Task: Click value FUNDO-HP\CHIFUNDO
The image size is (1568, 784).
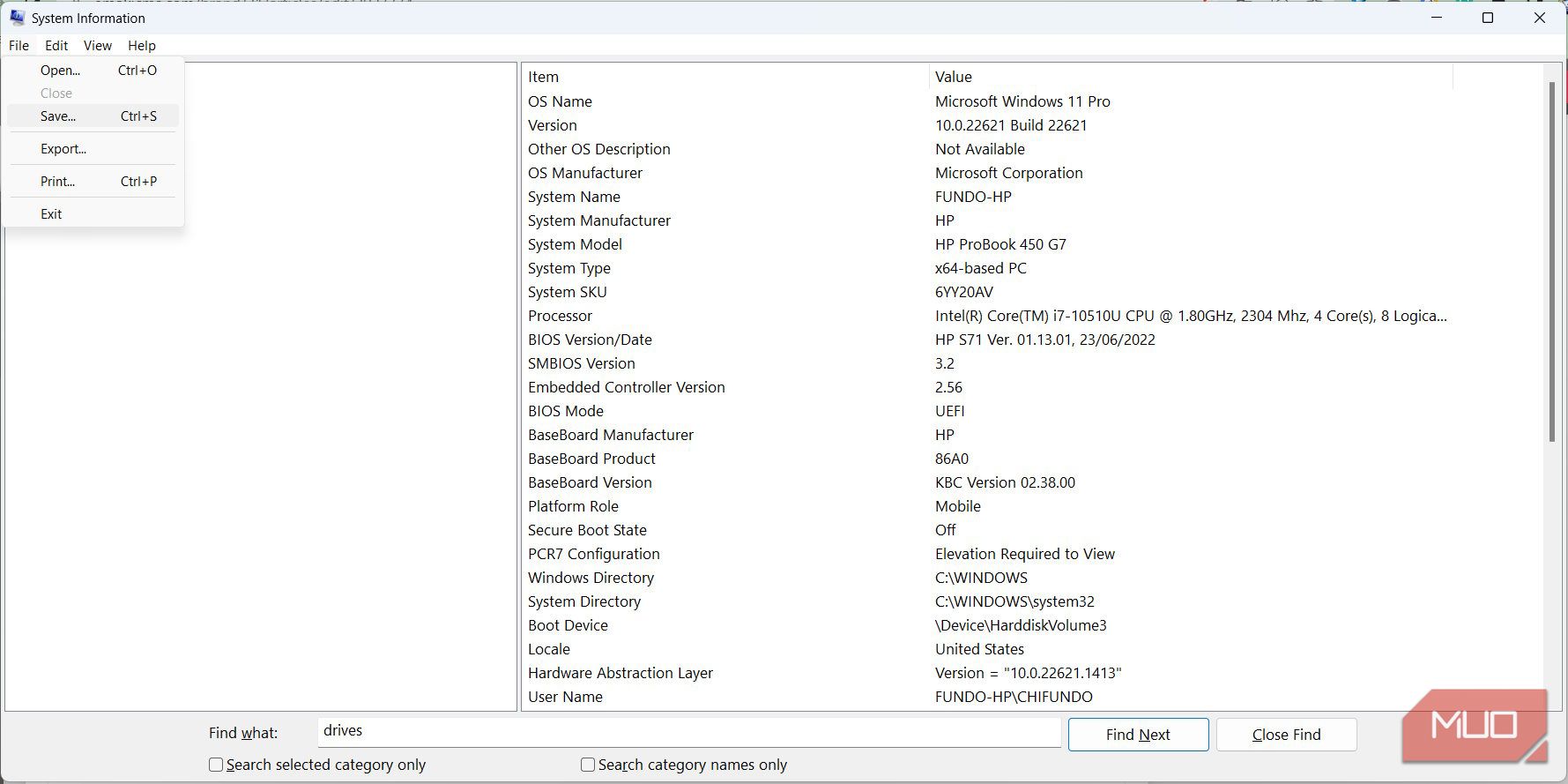Action: 1014,697
